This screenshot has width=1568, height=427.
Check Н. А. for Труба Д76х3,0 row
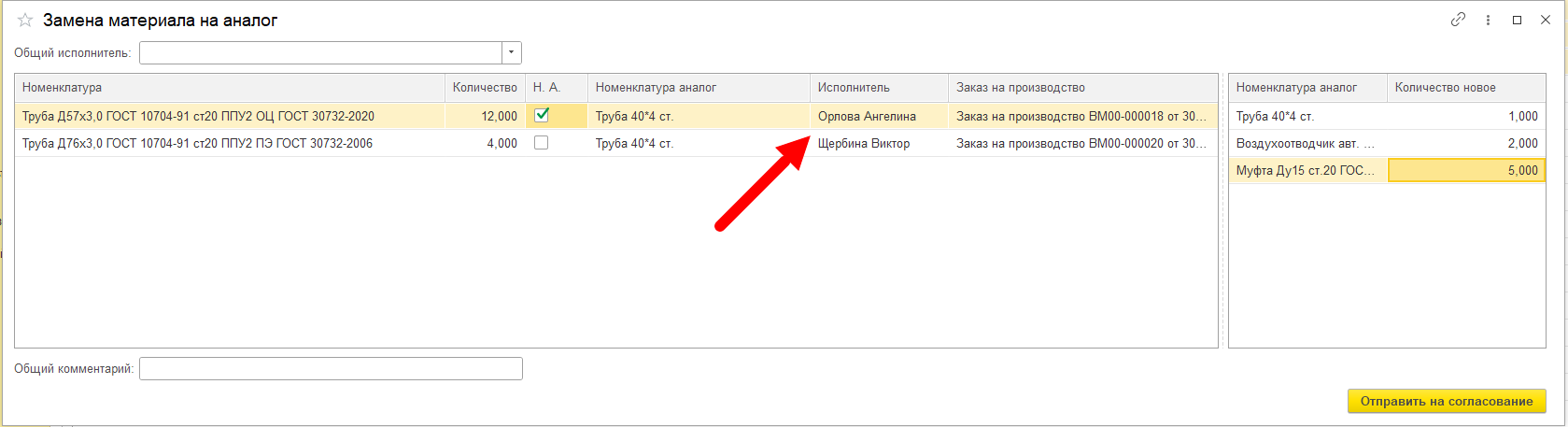click(541, 143)
